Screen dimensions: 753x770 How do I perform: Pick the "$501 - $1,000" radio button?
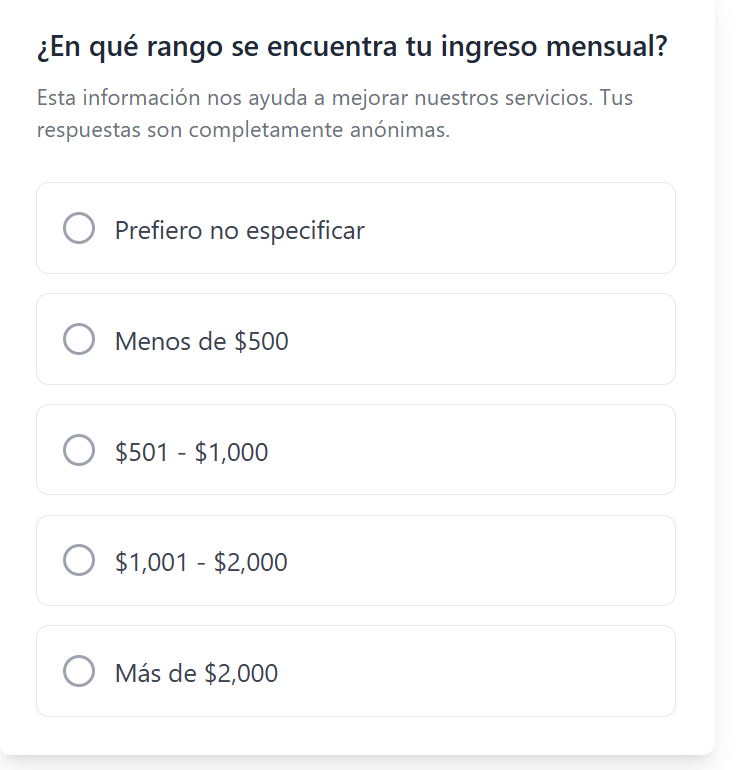pos(79,450)
